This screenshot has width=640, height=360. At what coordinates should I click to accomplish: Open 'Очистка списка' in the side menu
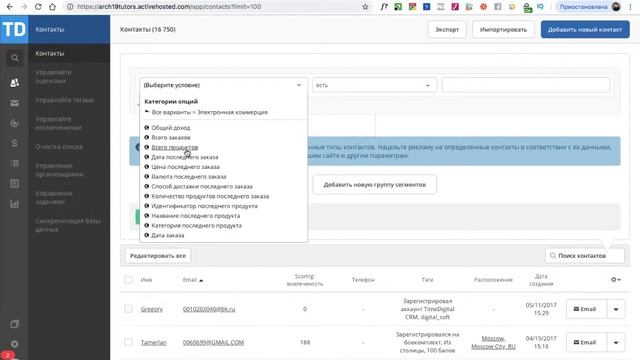[x=59, y=147]
